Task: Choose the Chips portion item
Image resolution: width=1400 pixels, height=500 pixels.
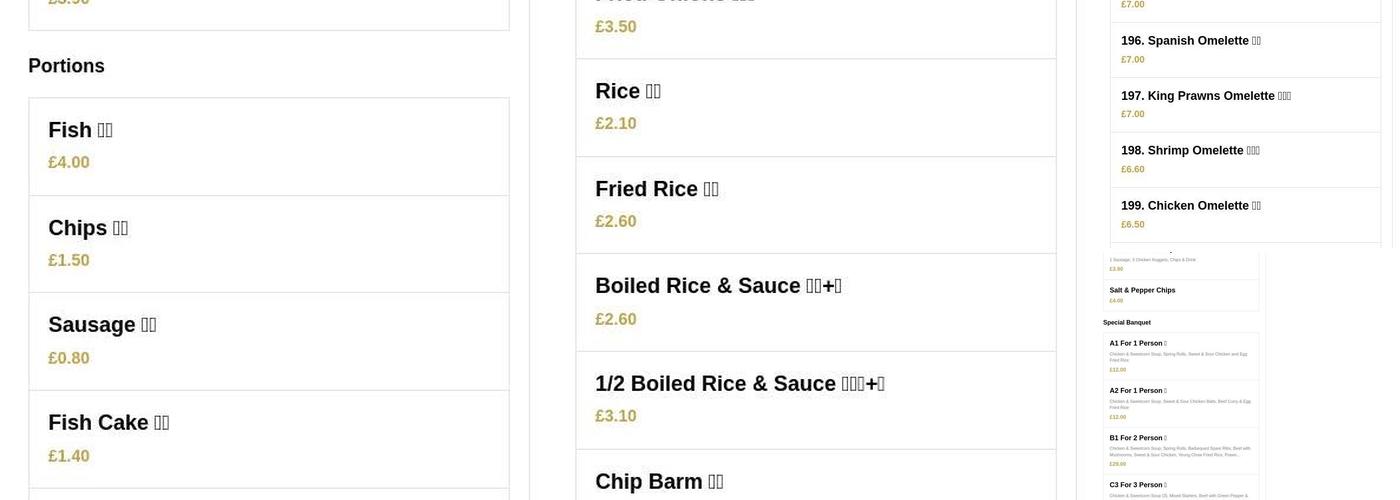Action: (268, 244)
